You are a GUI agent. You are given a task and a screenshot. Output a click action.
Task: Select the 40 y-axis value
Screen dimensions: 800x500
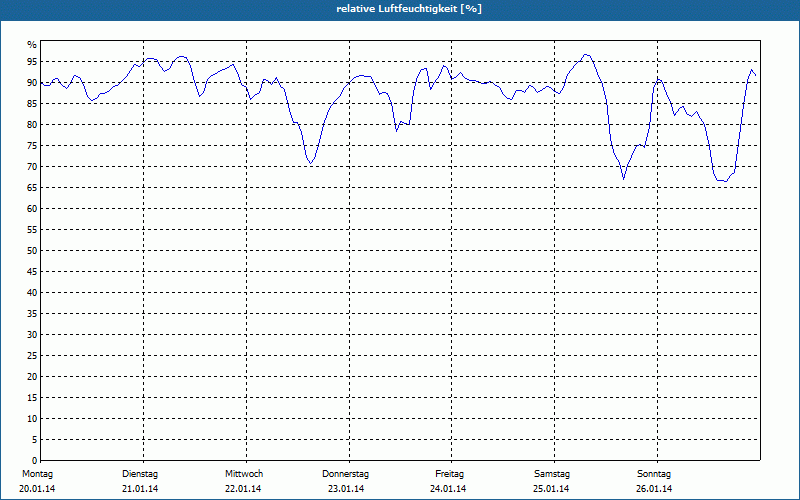(x=32, y=293)
